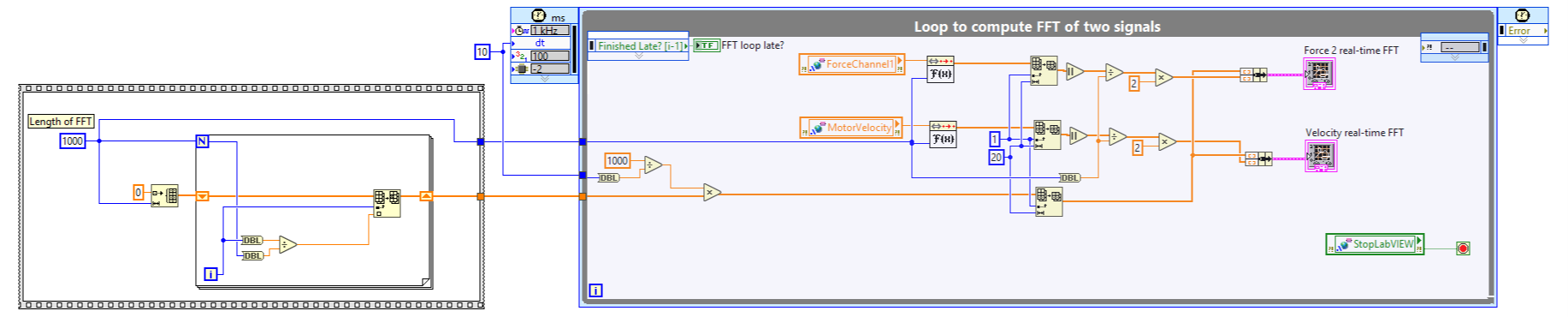Select the Replace Array Subset node in For Loop
Image resolution: width=1568 pixels, height=317 pixels.
[x=387, y=203]
